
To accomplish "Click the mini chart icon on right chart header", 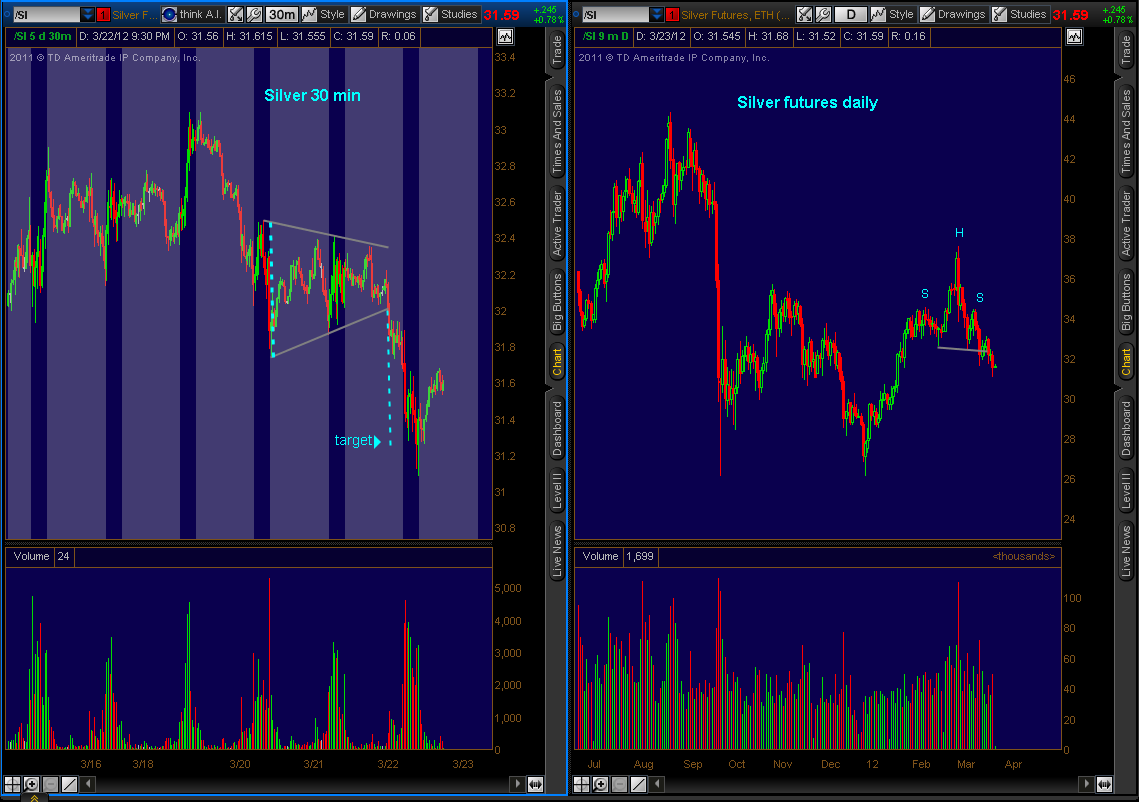I will click(x=1074, y=36).
